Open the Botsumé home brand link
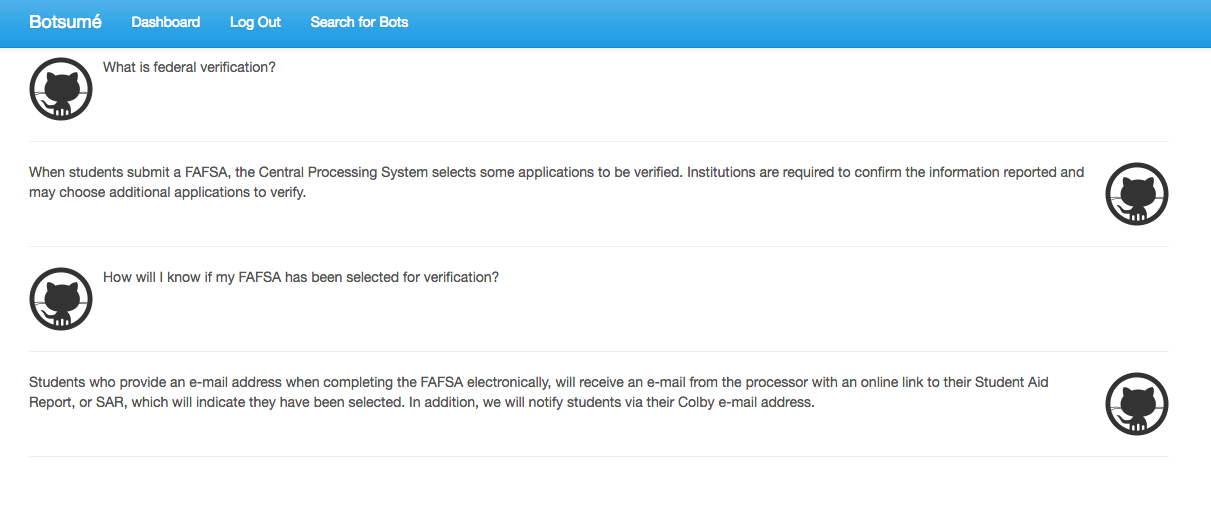 click(x=65, y=22)
